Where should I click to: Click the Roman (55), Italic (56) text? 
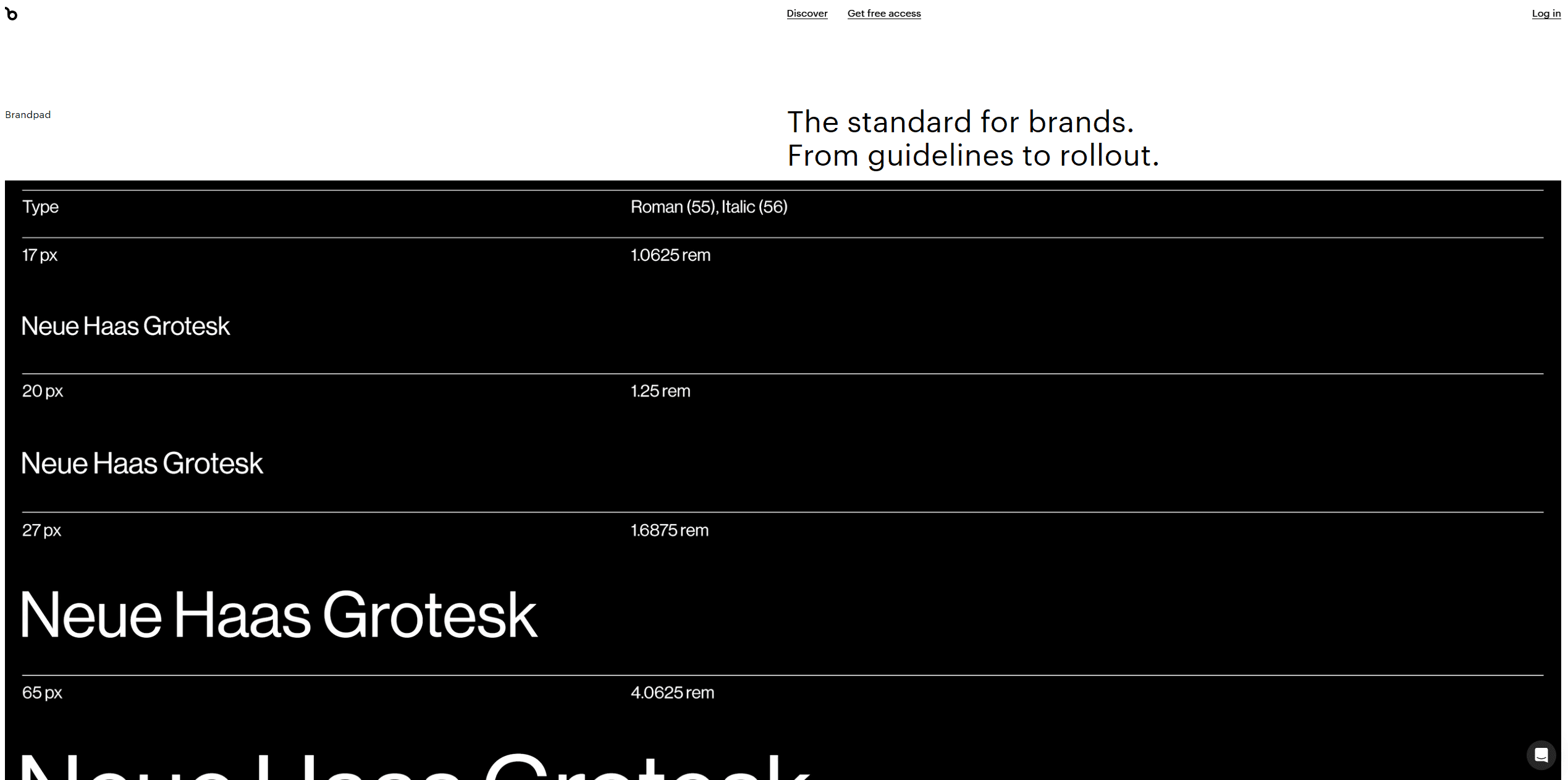click(709, 207)
